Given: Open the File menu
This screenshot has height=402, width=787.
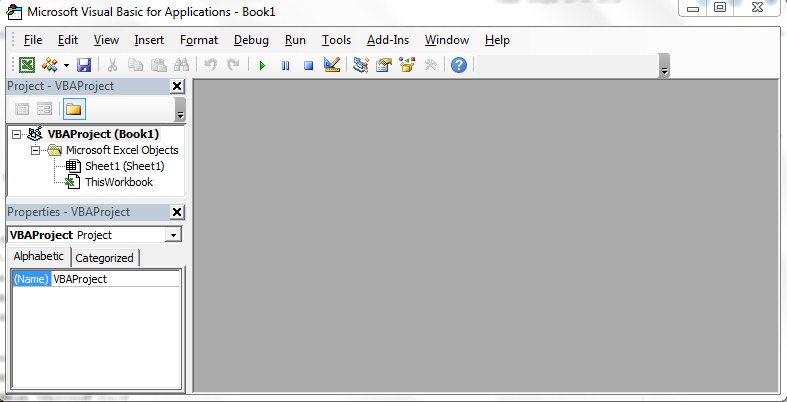Looking at the screenshot, I should (33, 40).
